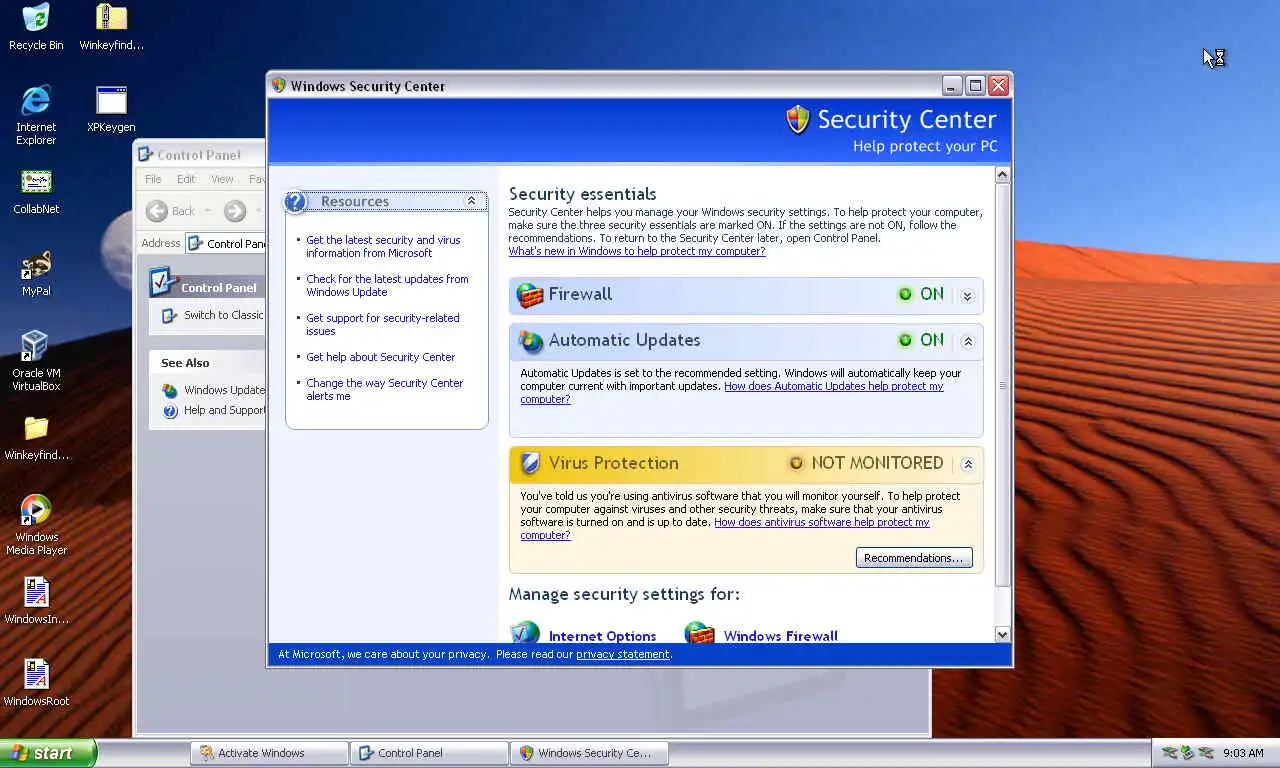
Task: Click the Resources help question-mark icon
Action: coord(295,202)
